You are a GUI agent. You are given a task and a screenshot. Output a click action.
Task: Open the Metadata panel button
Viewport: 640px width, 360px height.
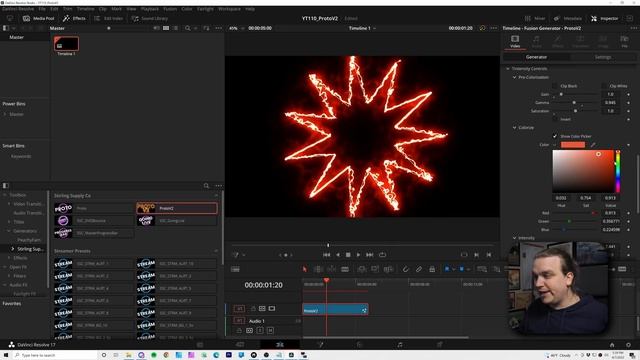pyautogui.click(x=568, y=18)
